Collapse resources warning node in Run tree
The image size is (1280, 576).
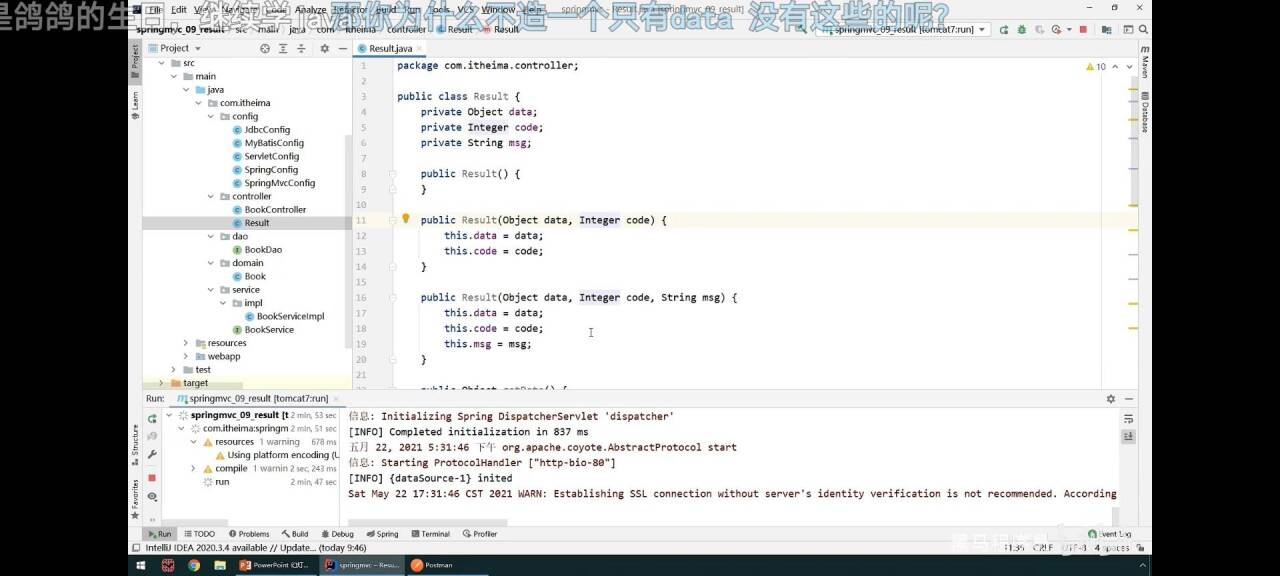click(x=193, y=441)
